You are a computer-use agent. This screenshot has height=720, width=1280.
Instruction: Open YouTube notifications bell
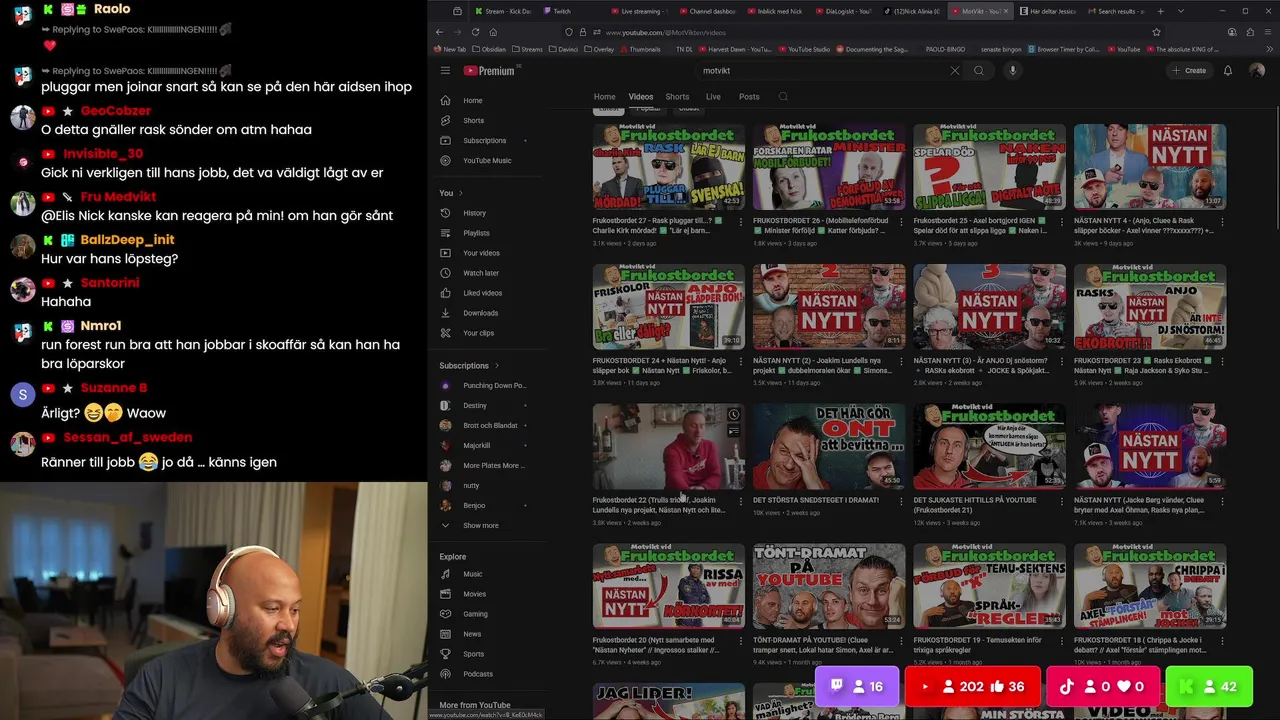click(x=1228, y=71)
